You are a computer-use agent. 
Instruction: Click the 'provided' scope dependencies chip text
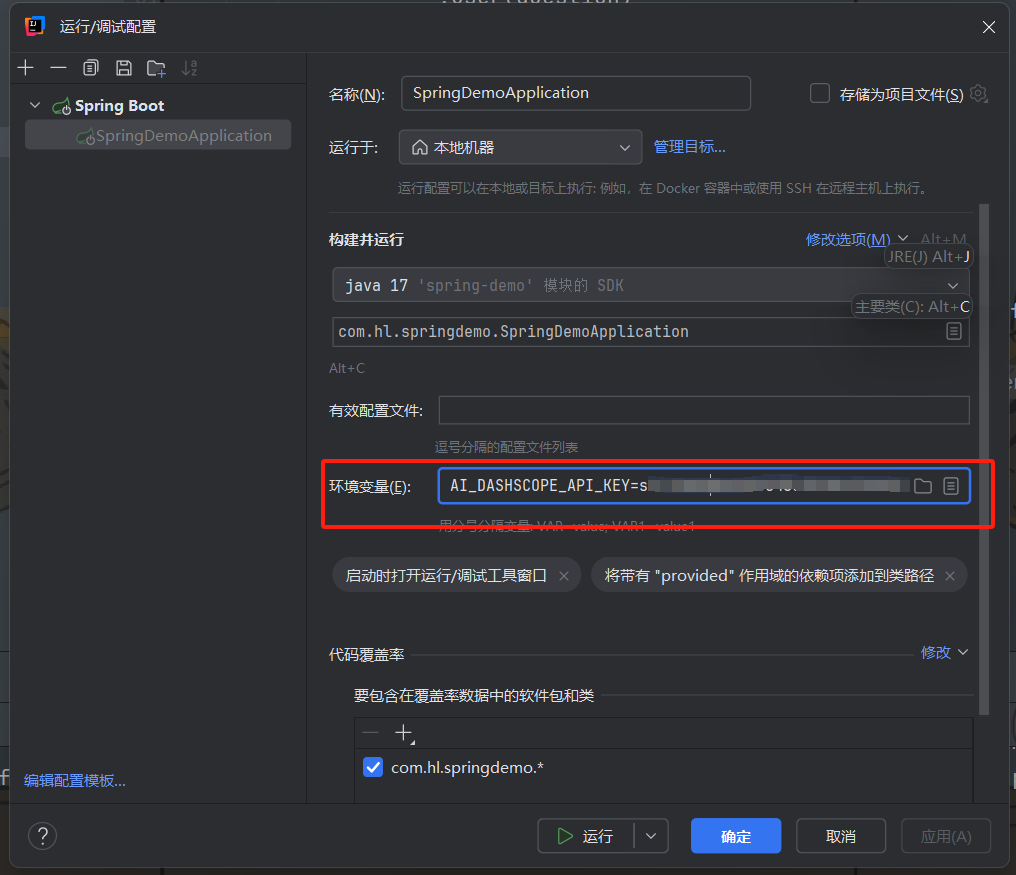pos(769,576)
